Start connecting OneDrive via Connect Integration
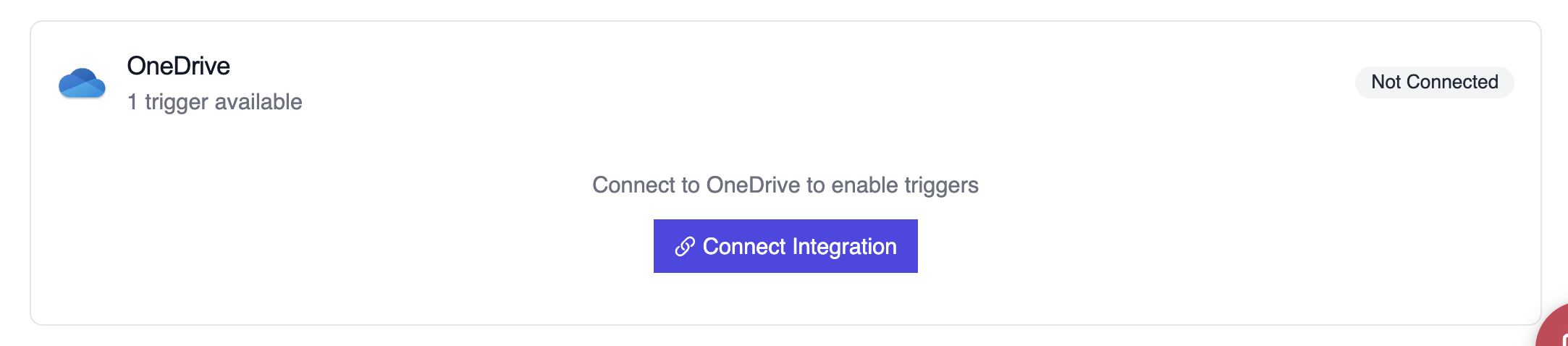Screen dimensions: 1568x346 (785, 246)
